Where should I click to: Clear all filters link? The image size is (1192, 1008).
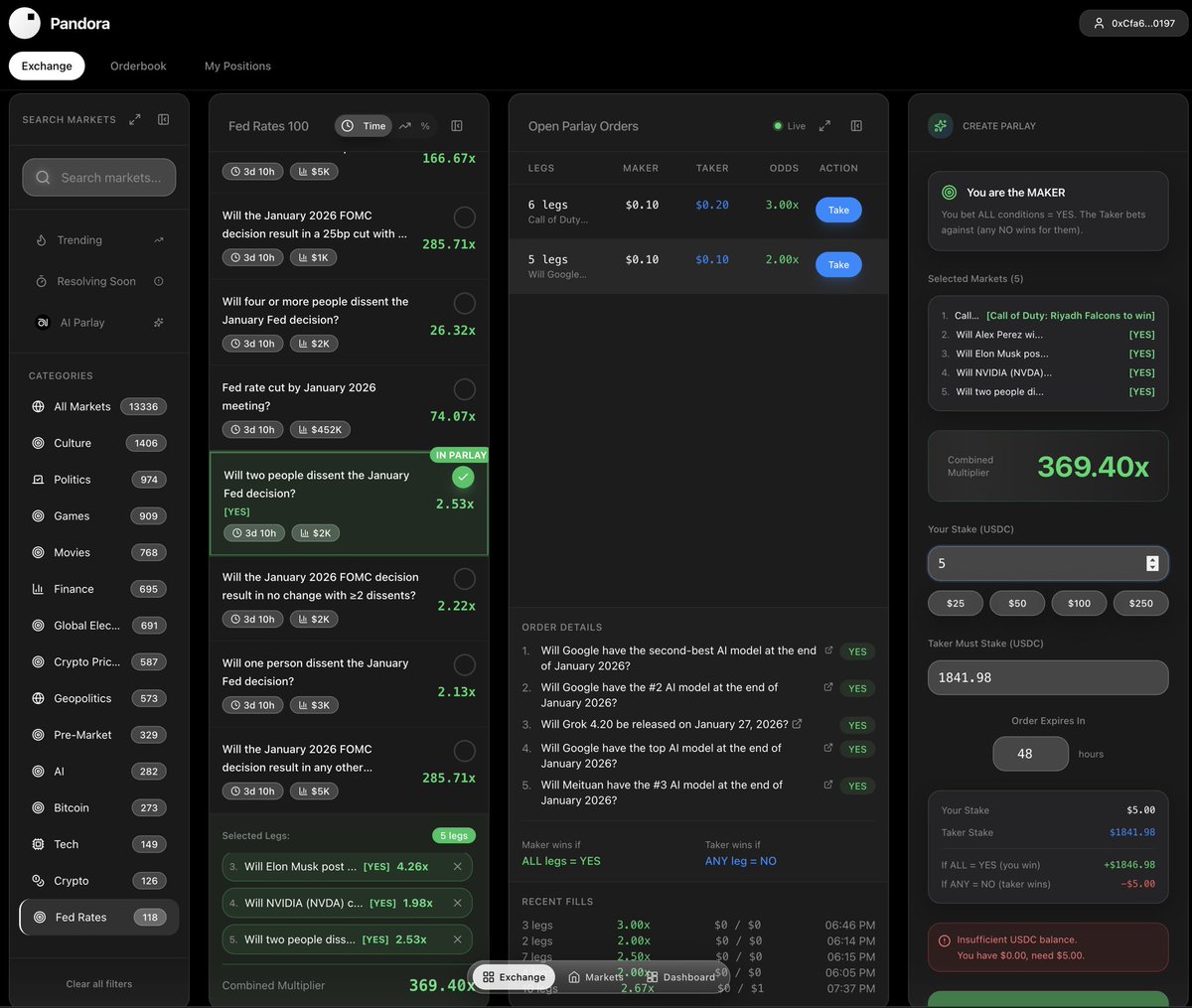point(99,984)
